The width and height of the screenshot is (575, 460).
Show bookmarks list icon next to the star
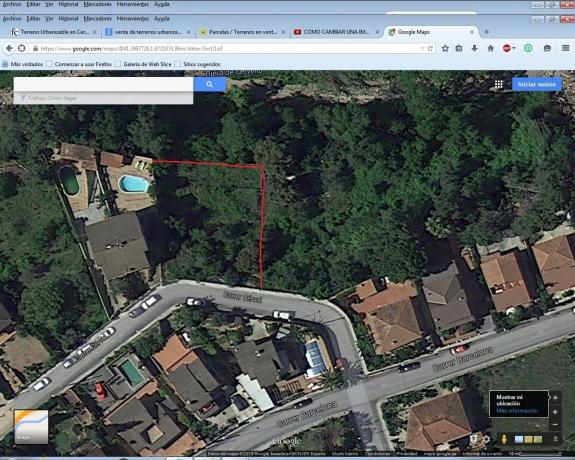tap(459, 48)
